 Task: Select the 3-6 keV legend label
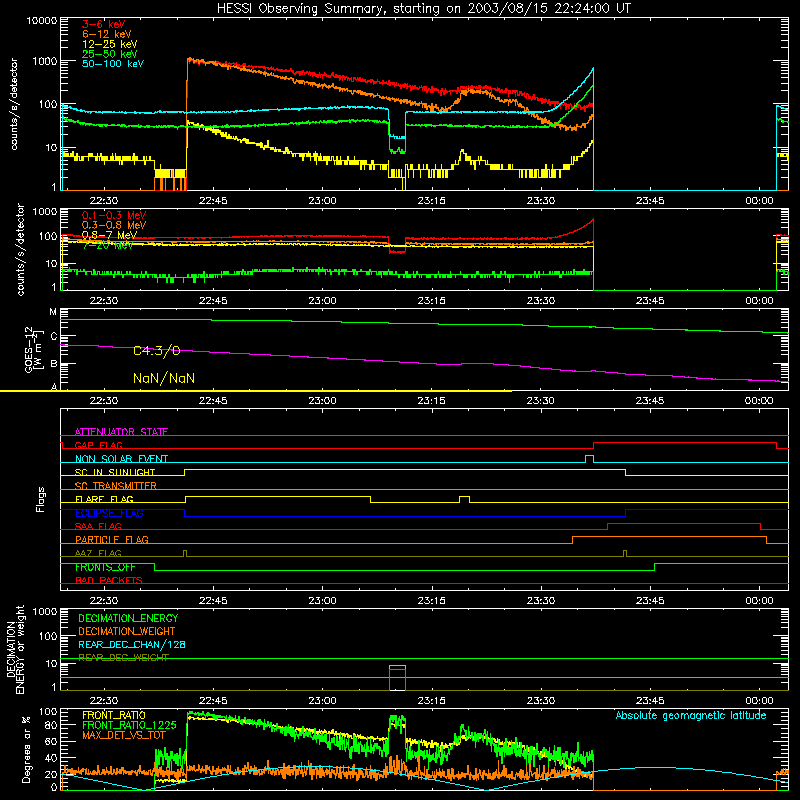tap(104, 24)
